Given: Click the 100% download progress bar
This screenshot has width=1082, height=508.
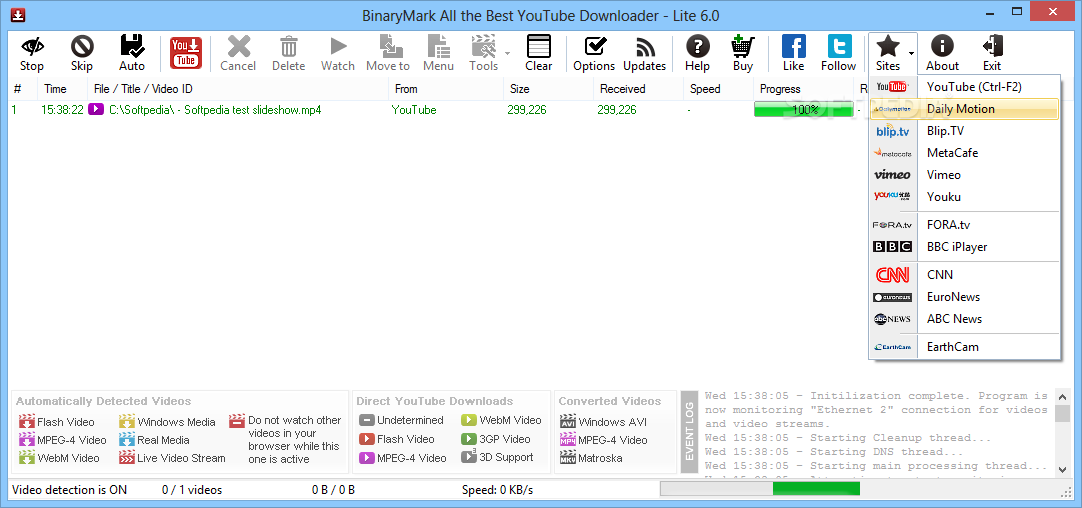Looking at the screenshot, I should pyautogui.click(x=803, y=109).
